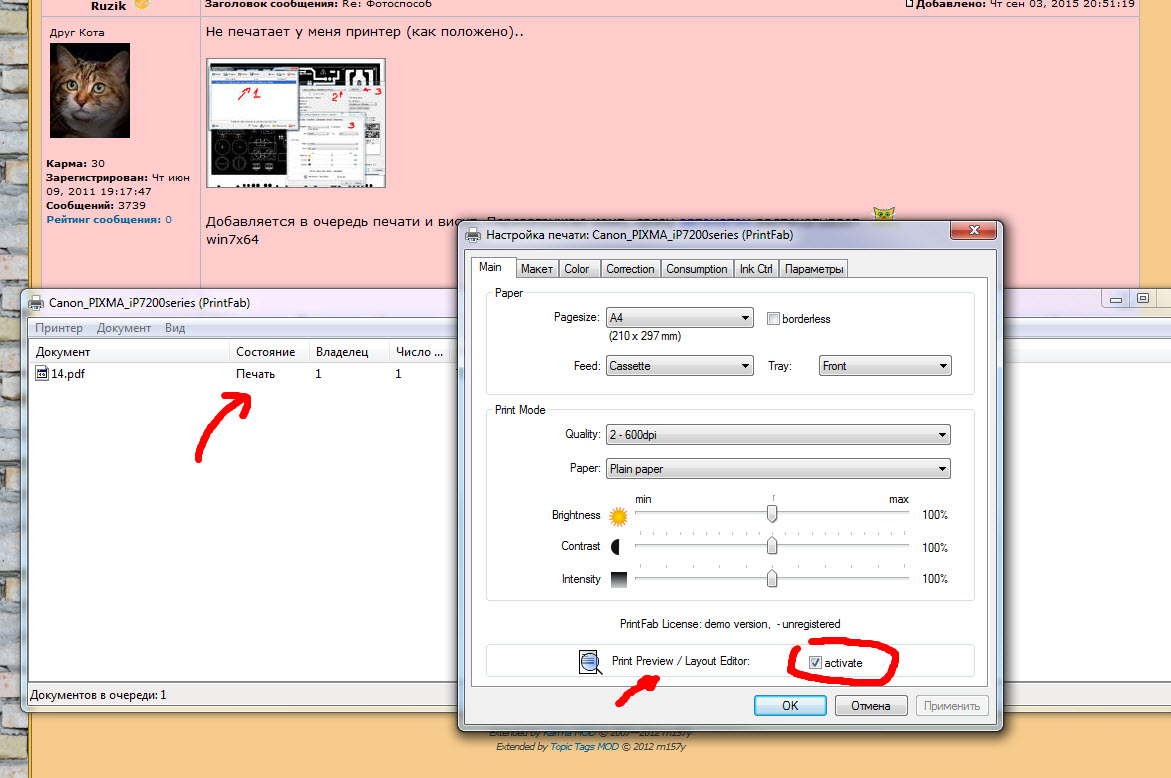1171x778 pixels.
Task: Uncheck the activate Print Preview checkbox
Action: [x=816, y=663]
